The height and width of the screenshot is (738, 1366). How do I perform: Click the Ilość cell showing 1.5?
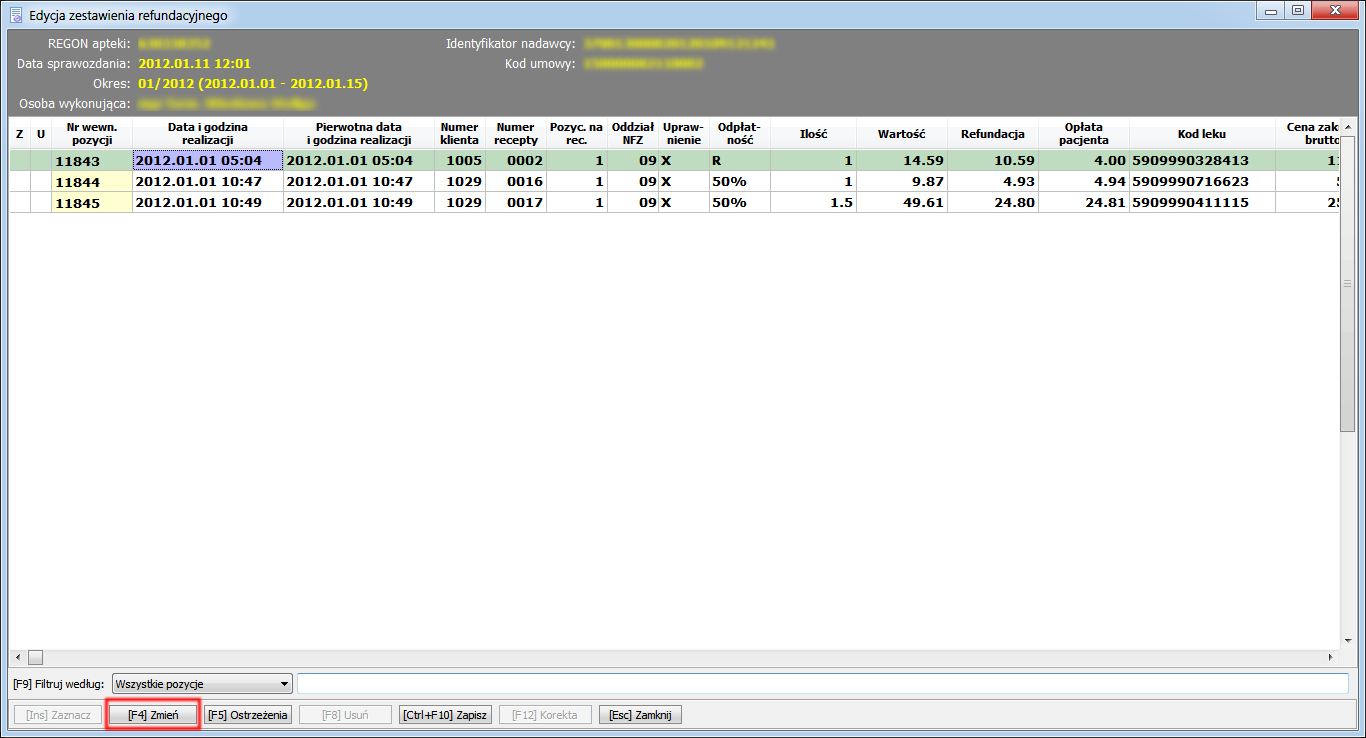click(813, 202)
